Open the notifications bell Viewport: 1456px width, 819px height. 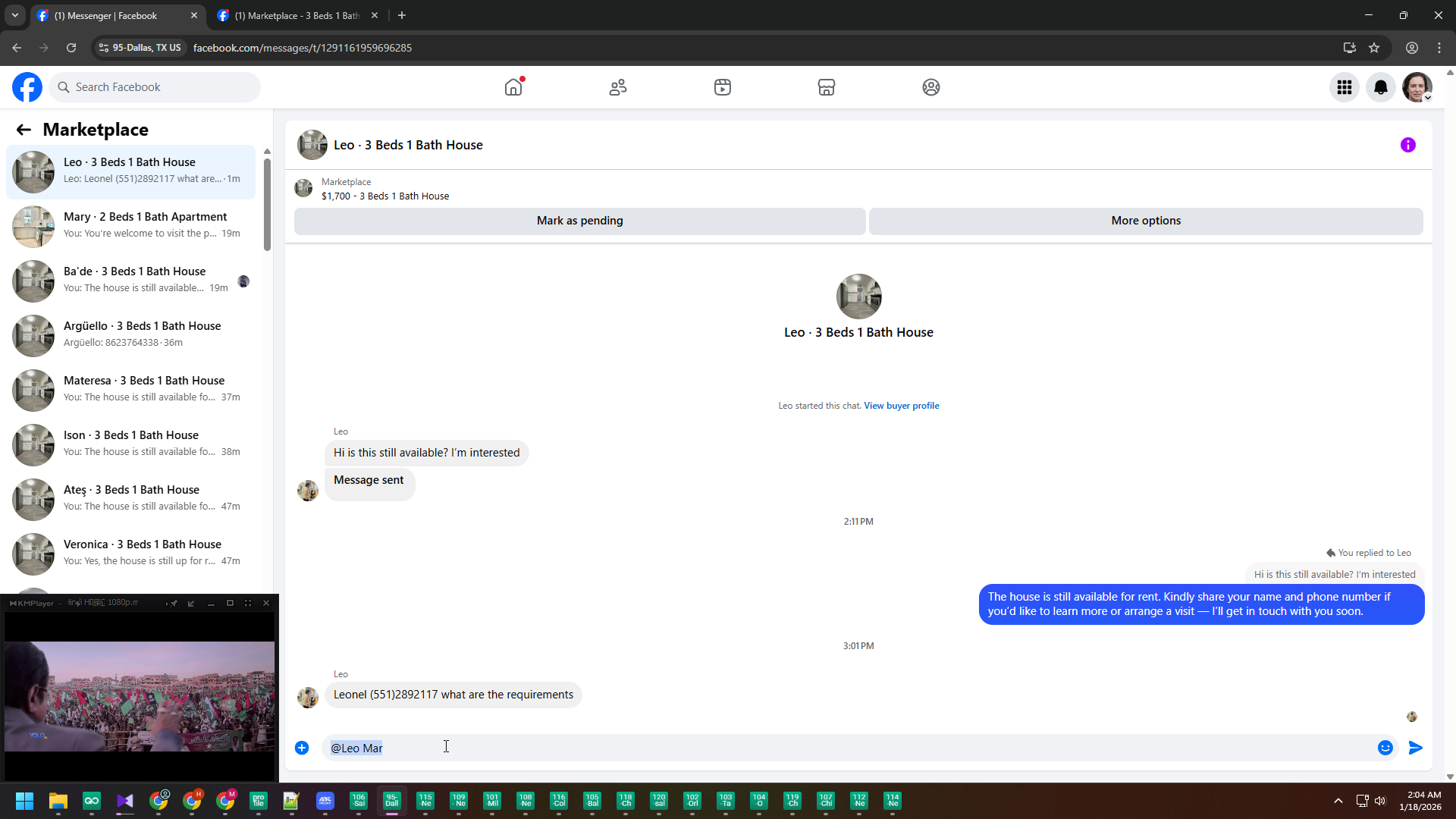pos(1381,87)
